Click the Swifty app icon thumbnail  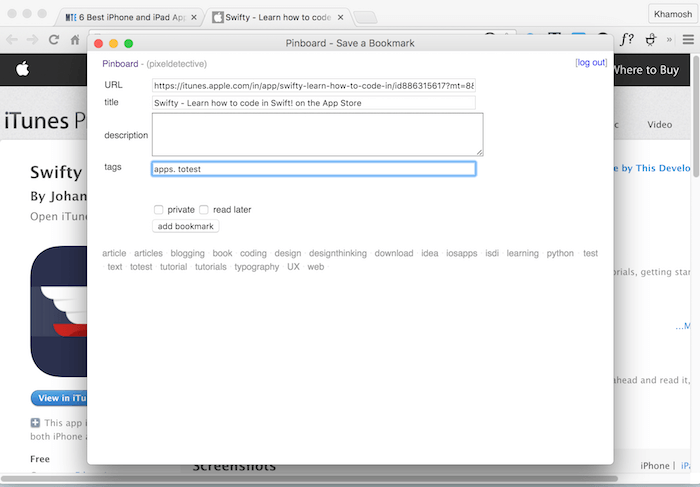(x=59, y=311)
